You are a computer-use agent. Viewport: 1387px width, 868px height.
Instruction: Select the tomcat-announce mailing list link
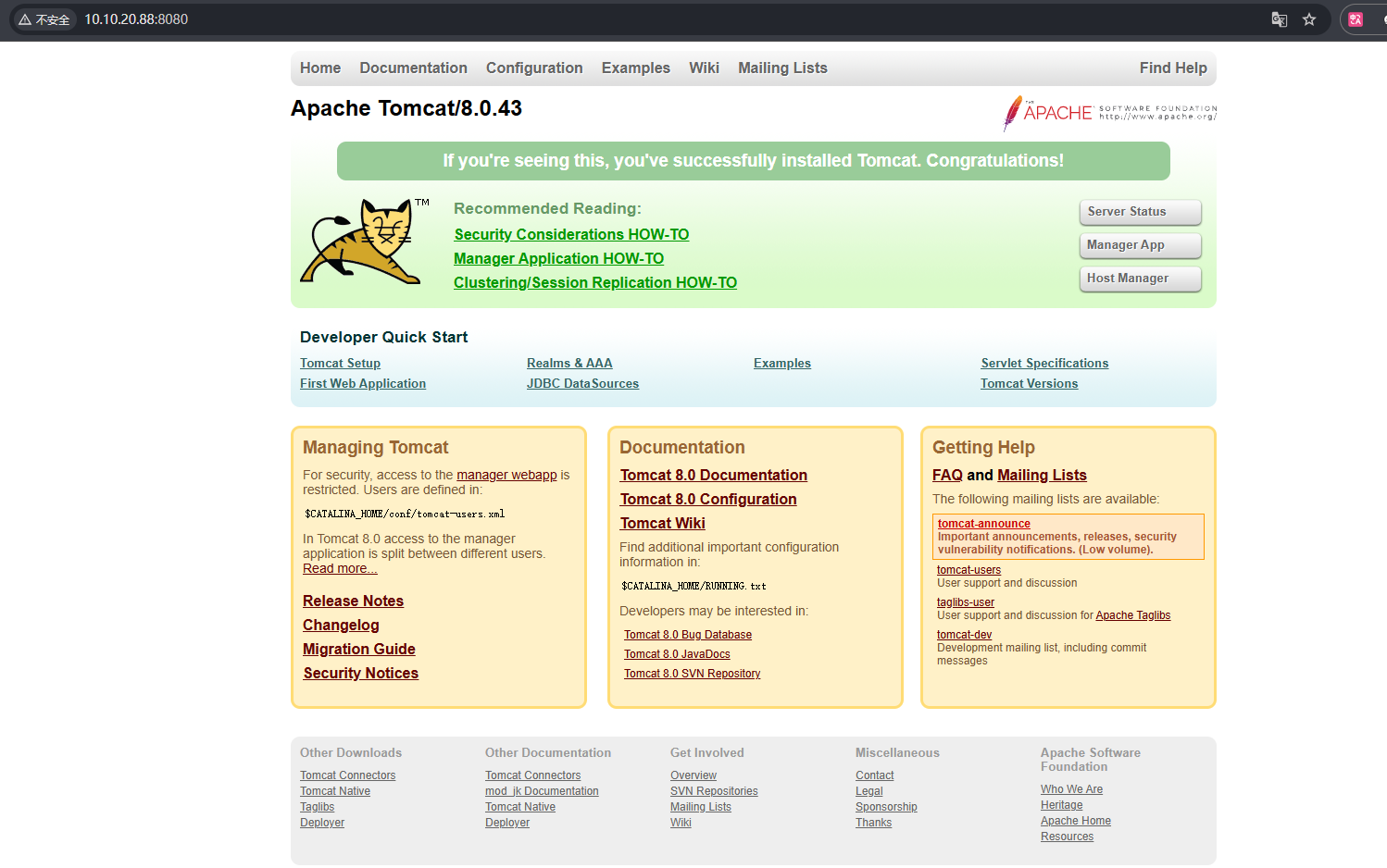click(x=983, y=524)
